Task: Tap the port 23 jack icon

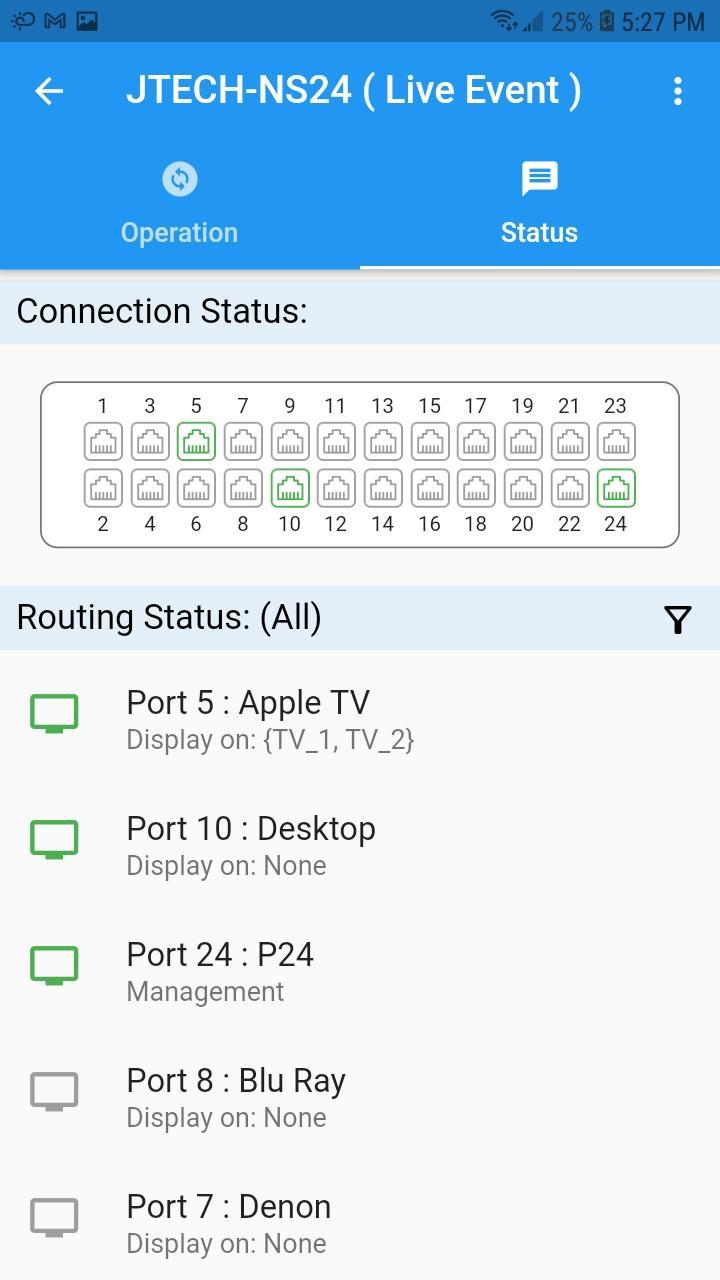Action: (616, 441)
